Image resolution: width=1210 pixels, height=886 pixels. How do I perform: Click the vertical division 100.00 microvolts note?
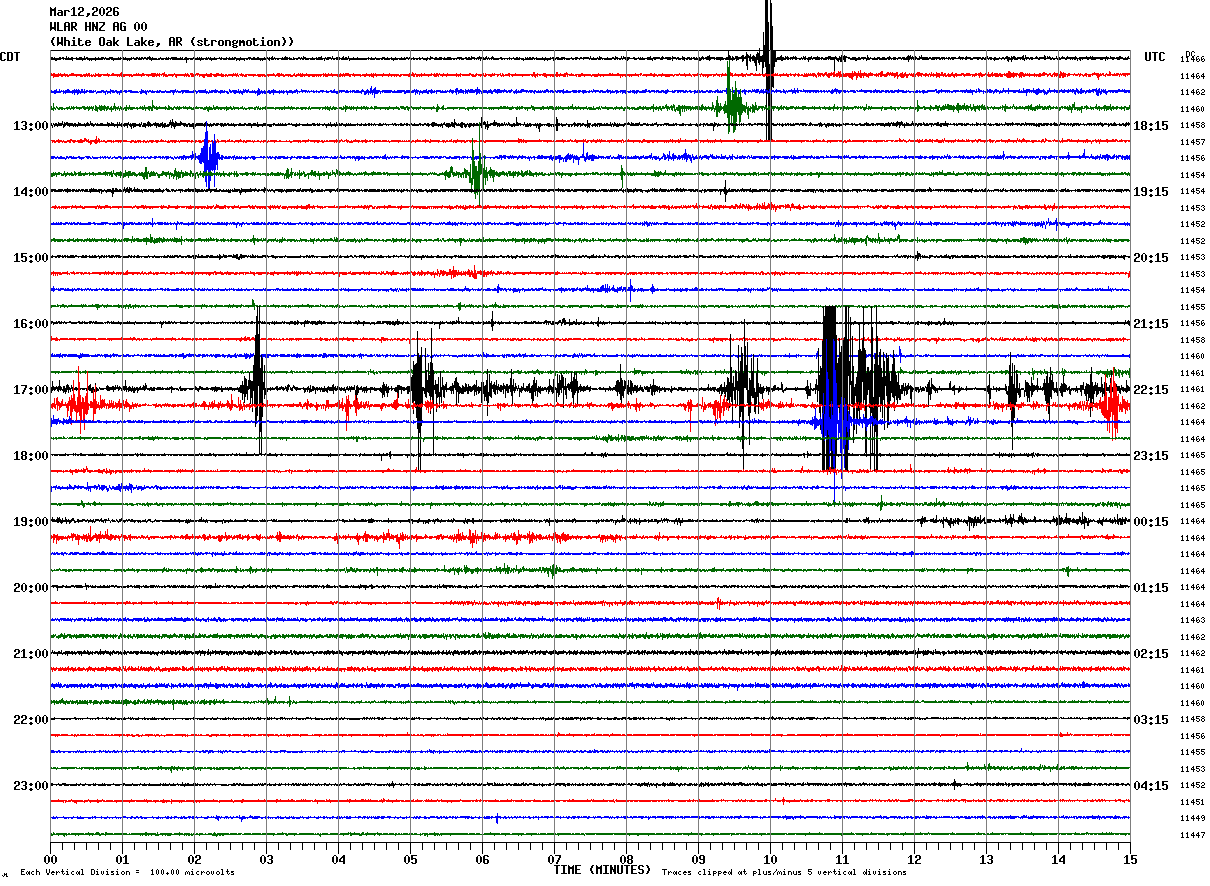point(127,873)
